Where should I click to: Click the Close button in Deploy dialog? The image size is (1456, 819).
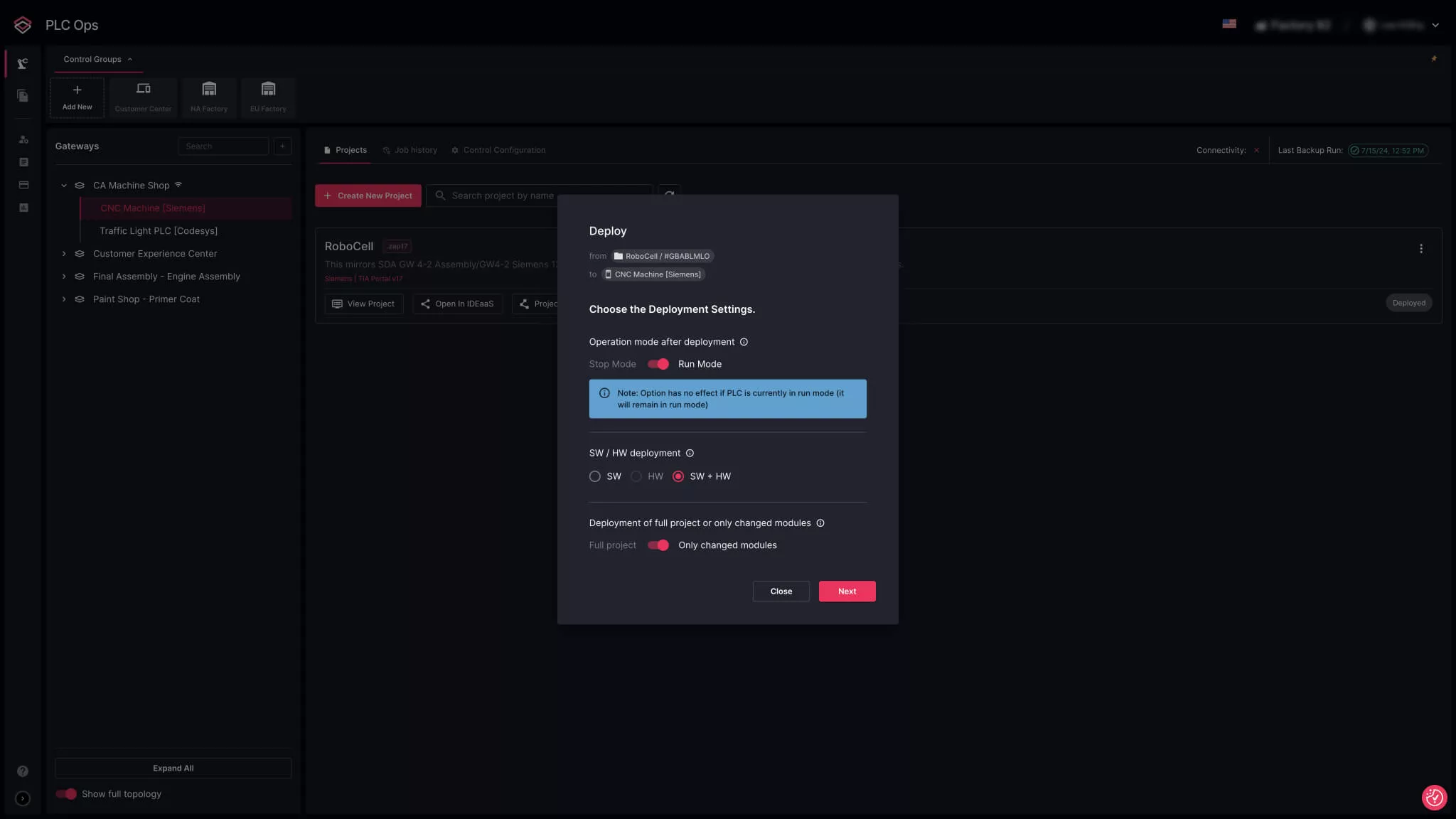(x=781, y=591)
